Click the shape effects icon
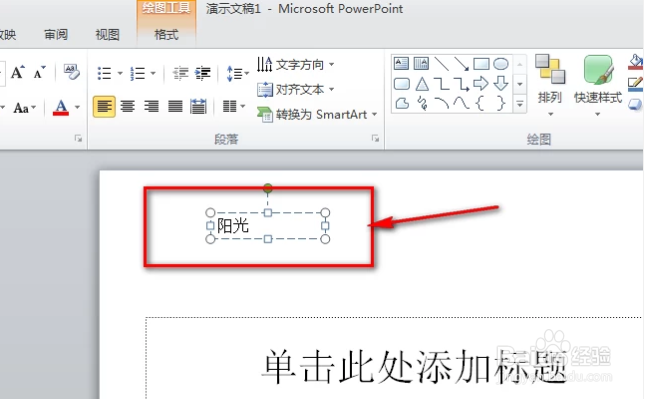Image resolution: width=647 pixels, height=399 pixels. [635, 105]
